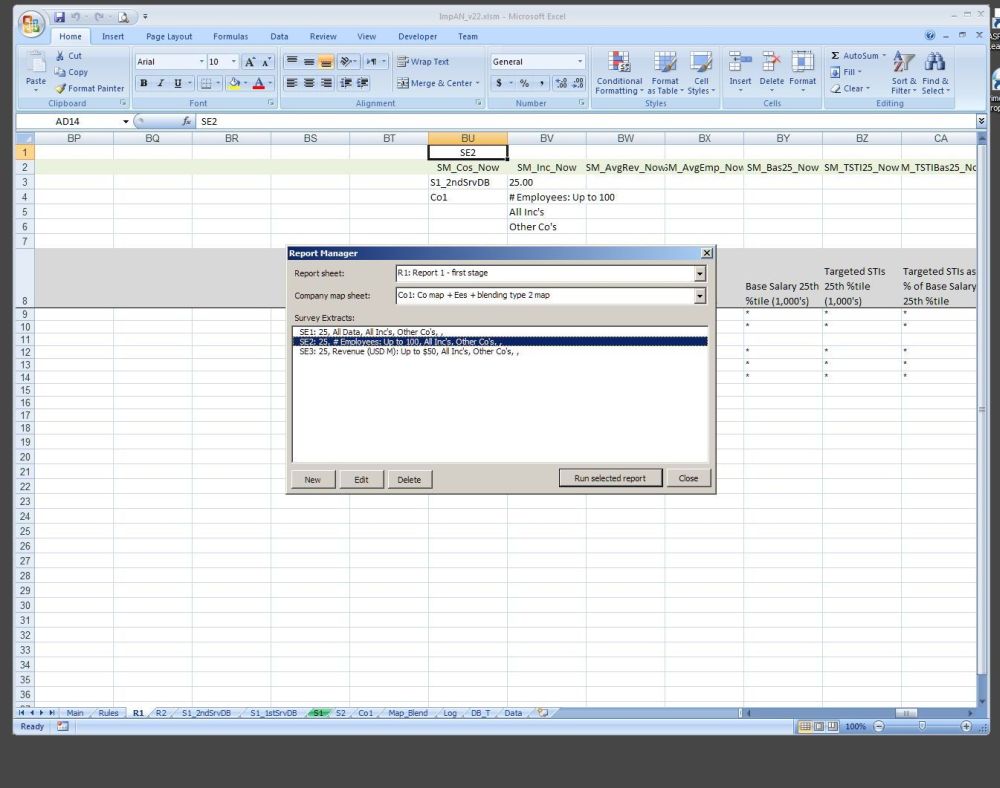Click the zoom slider in status bar

921,726
